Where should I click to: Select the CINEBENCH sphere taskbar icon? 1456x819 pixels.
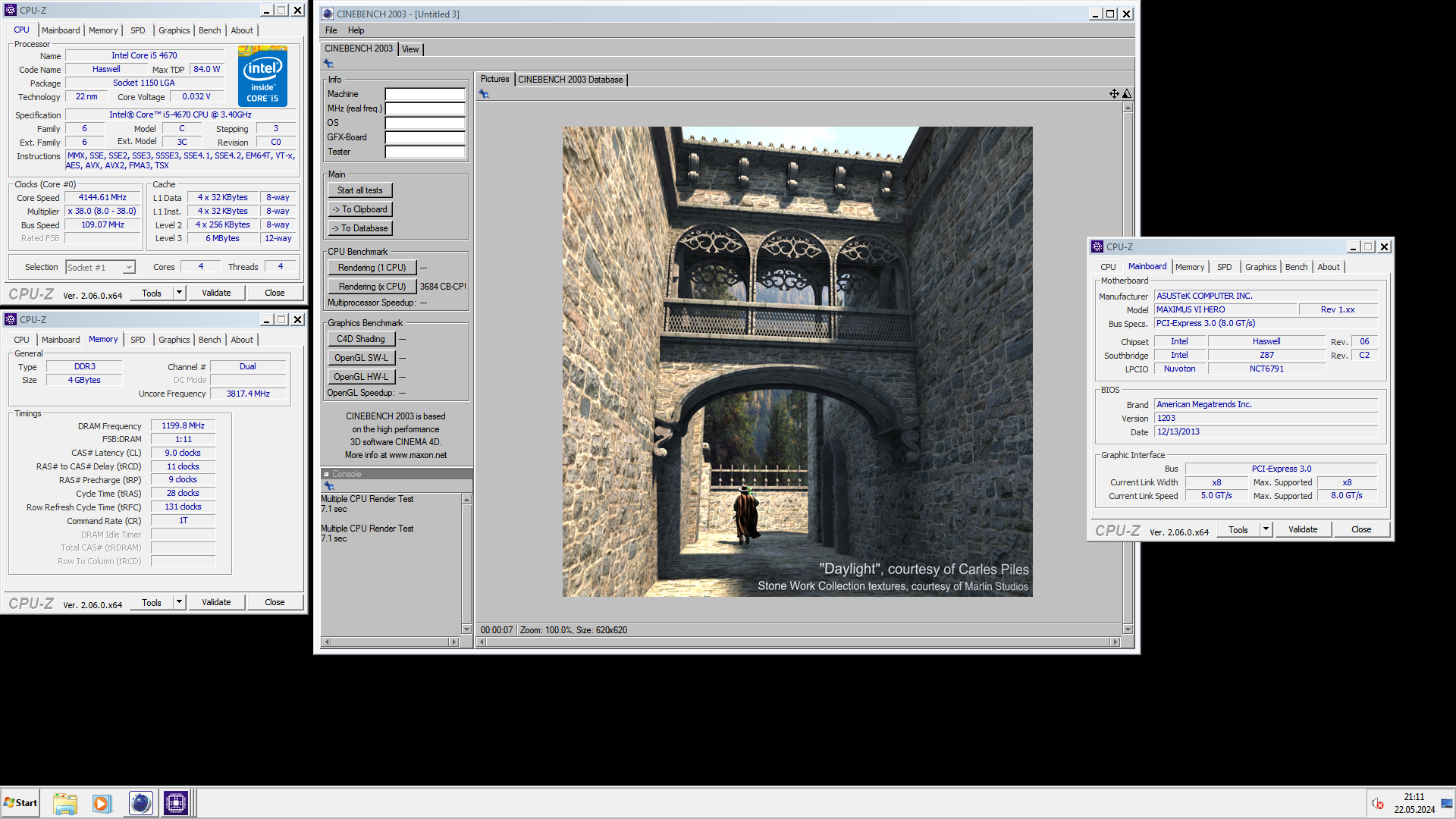point(140,803)
